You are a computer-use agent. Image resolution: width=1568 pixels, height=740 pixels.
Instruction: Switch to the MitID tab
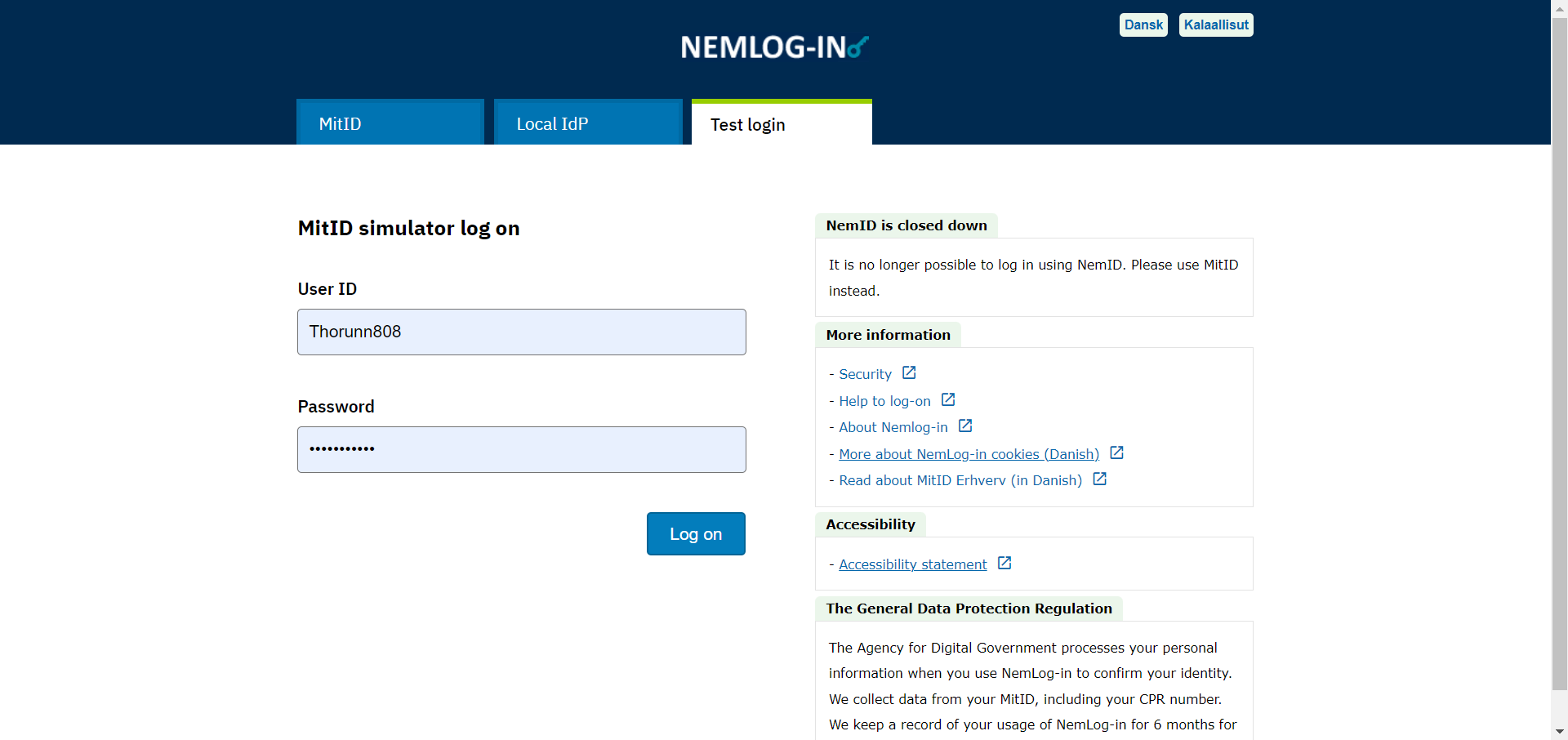pos(390,123)
